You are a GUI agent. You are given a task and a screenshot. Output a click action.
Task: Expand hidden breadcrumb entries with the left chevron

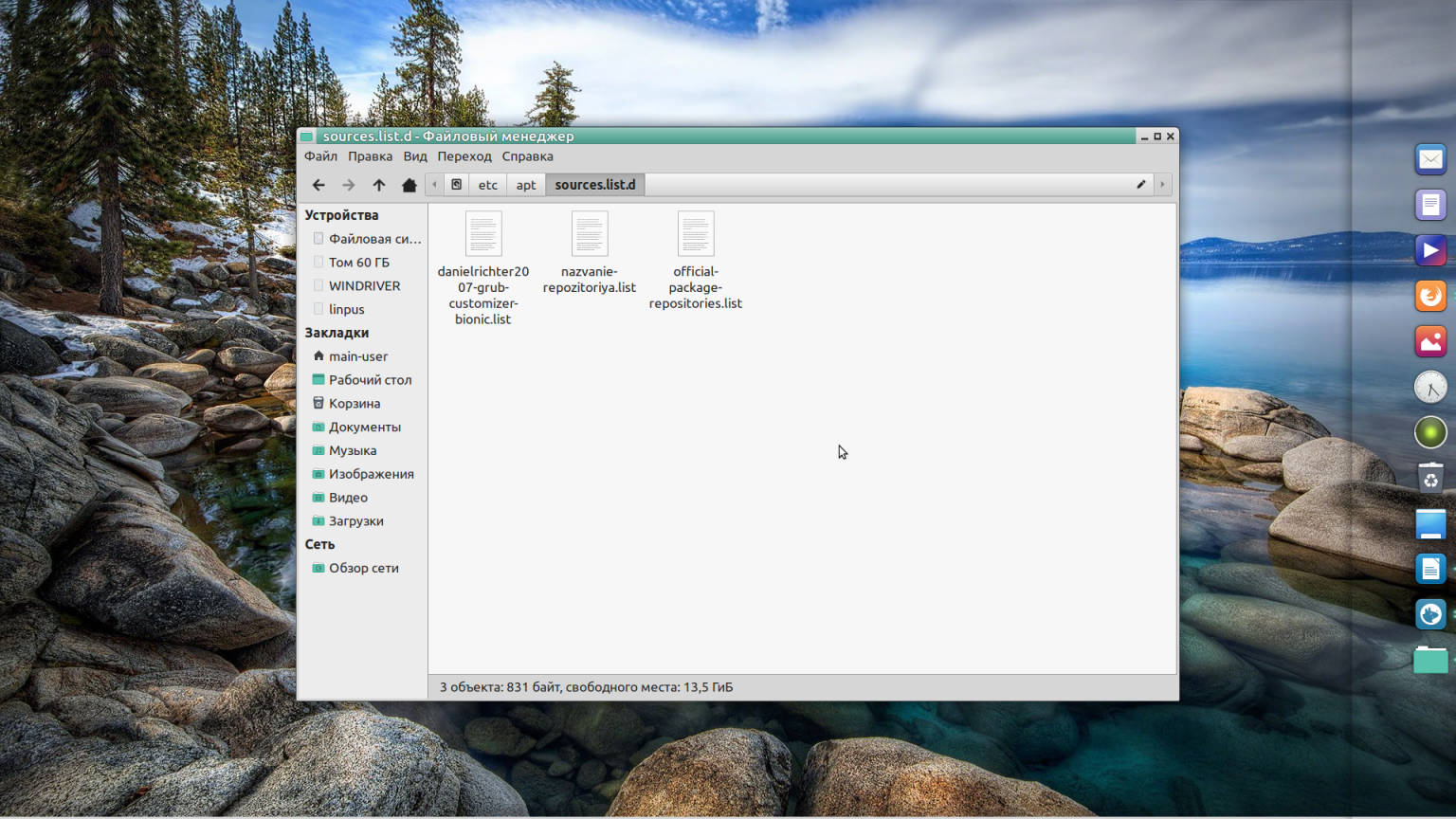(x=434, y=184)
